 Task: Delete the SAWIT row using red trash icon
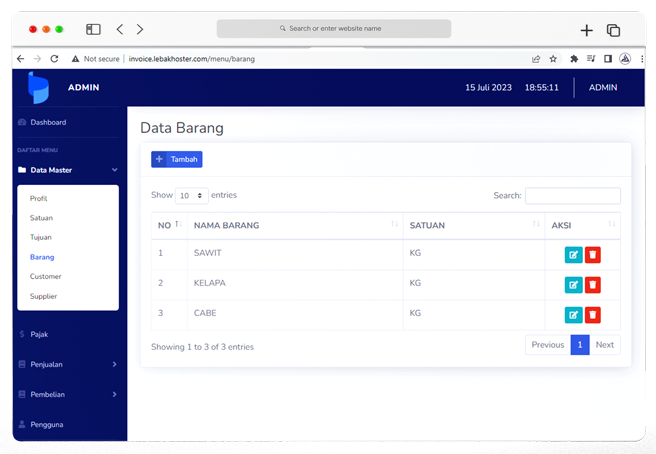coord(593,255)
